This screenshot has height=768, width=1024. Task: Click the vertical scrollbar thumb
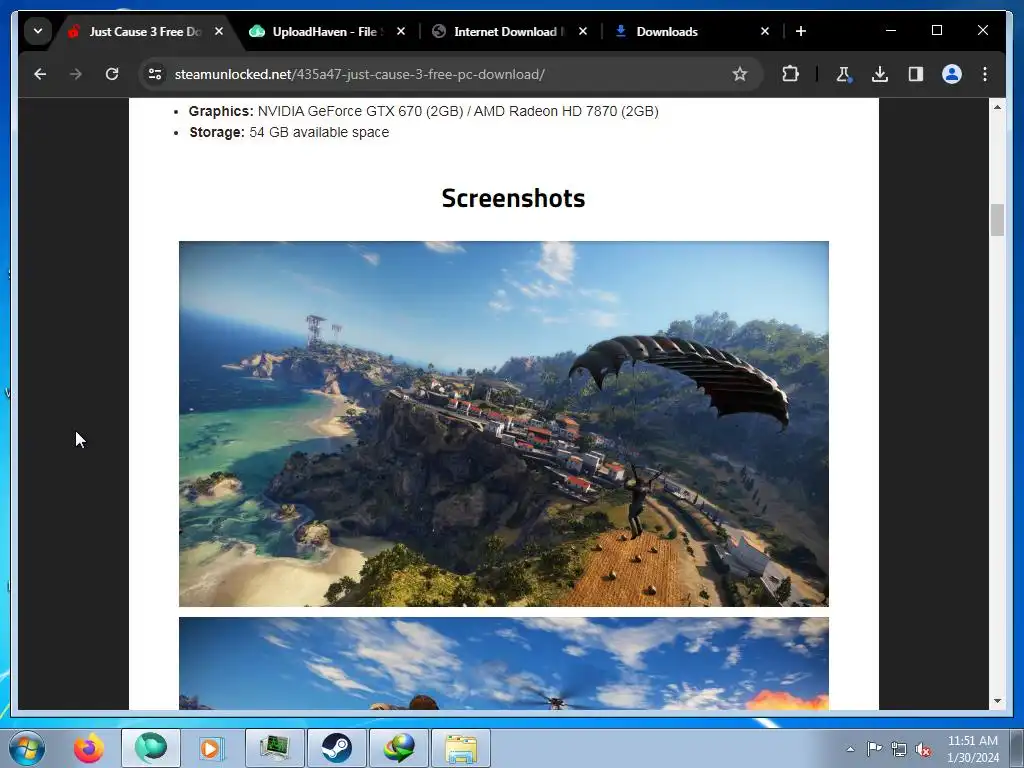coord(997,220)
